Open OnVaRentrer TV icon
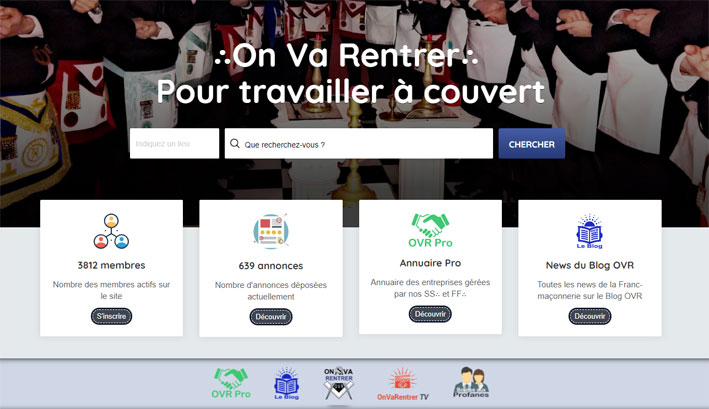Viewport: 709px width, 409px height. 402,384
